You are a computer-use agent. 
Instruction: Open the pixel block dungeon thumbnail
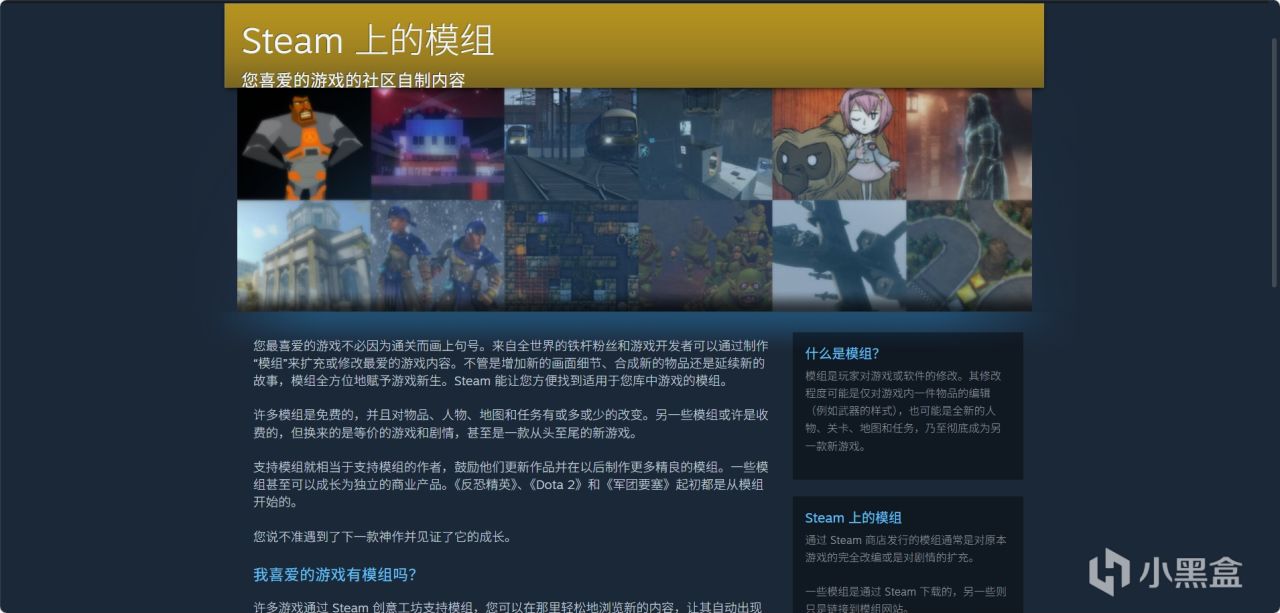(571, 255)
